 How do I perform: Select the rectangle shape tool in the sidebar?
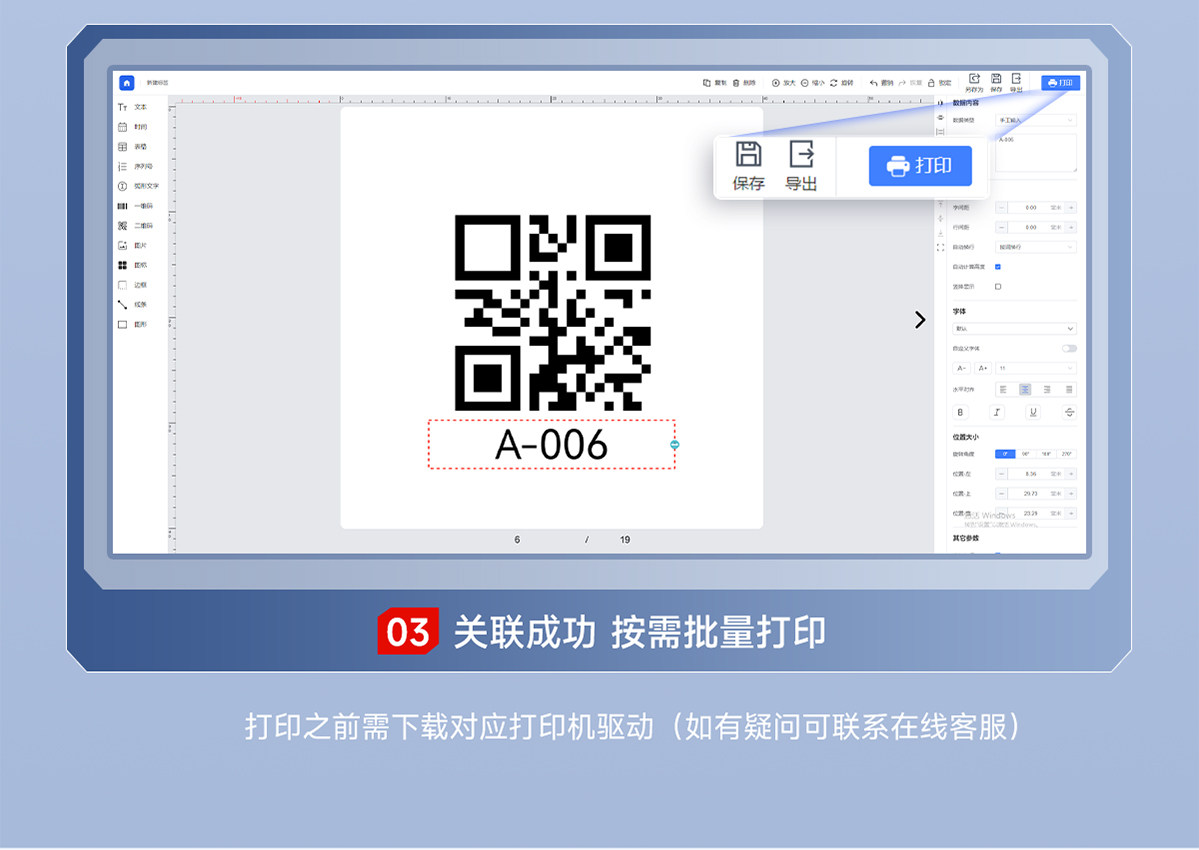tap(122, 324)
